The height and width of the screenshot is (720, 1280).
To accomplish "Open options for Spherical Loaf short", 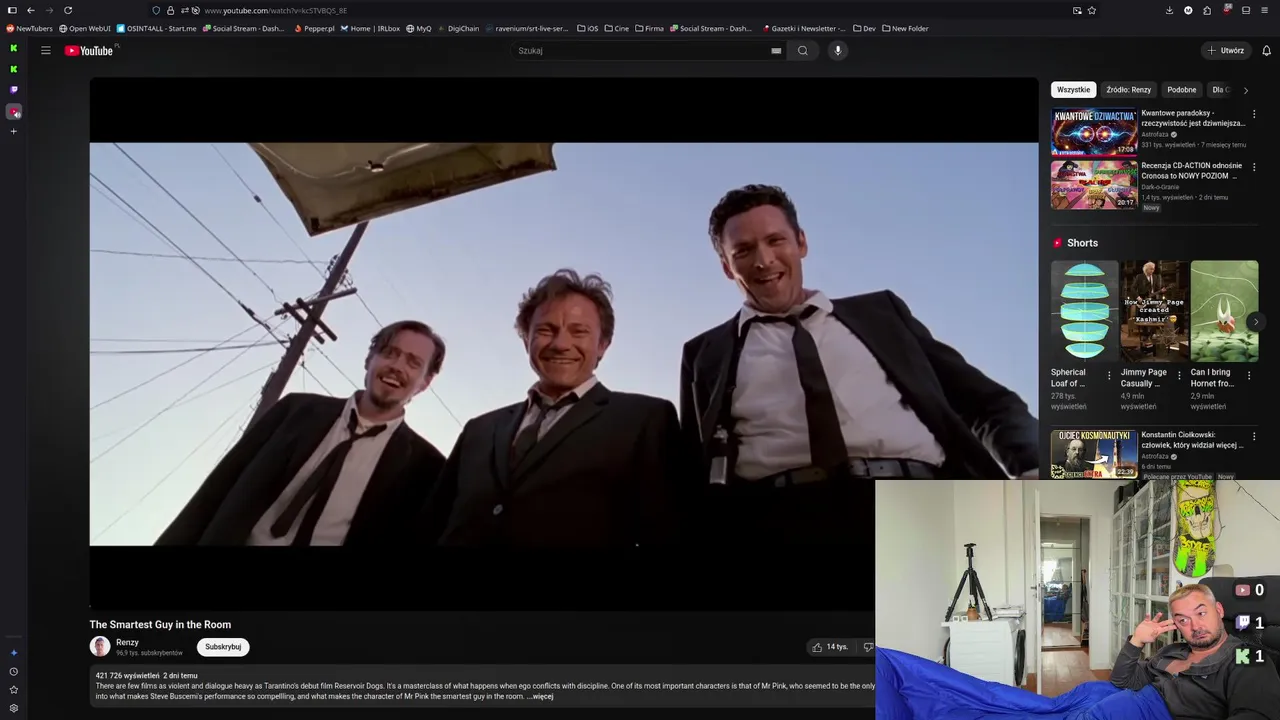I will tap(1109, 376).
